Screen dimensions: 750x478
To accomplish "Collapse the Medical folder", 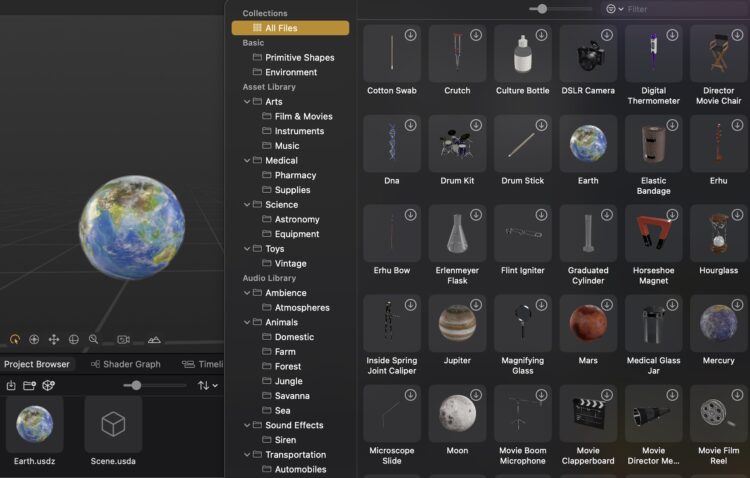I will [247, 161].
